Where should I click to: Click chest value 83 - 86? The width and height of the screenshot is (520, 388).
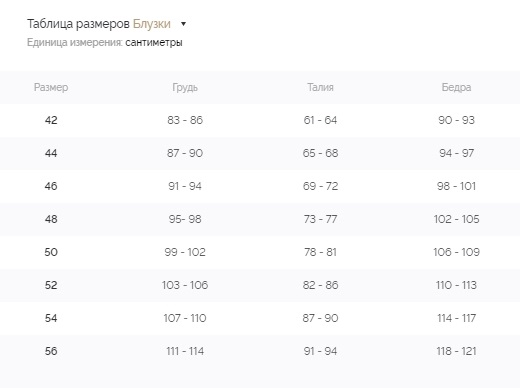click(x=185, y=120)
